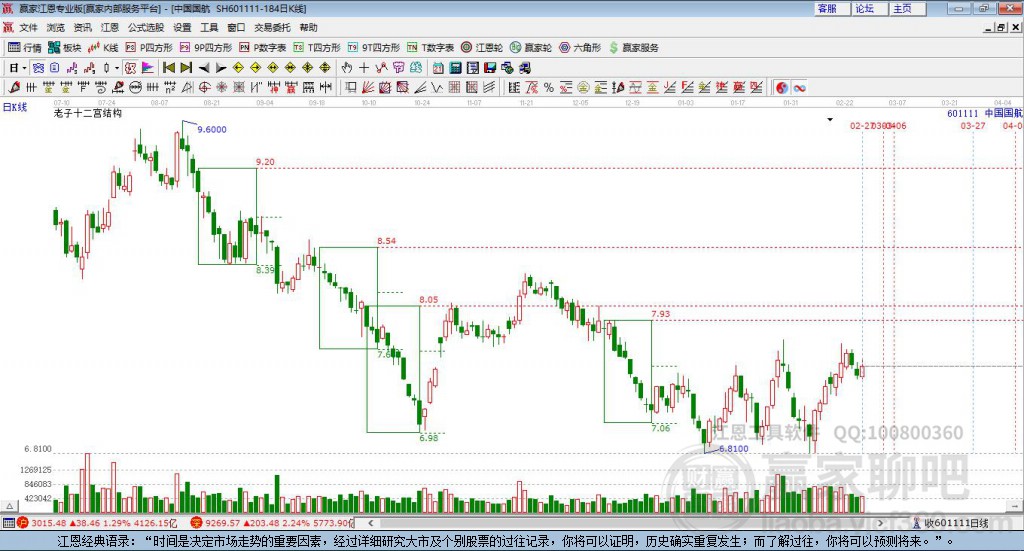Open the 文件 menu
1024x551 pixels.
(29, 27)
